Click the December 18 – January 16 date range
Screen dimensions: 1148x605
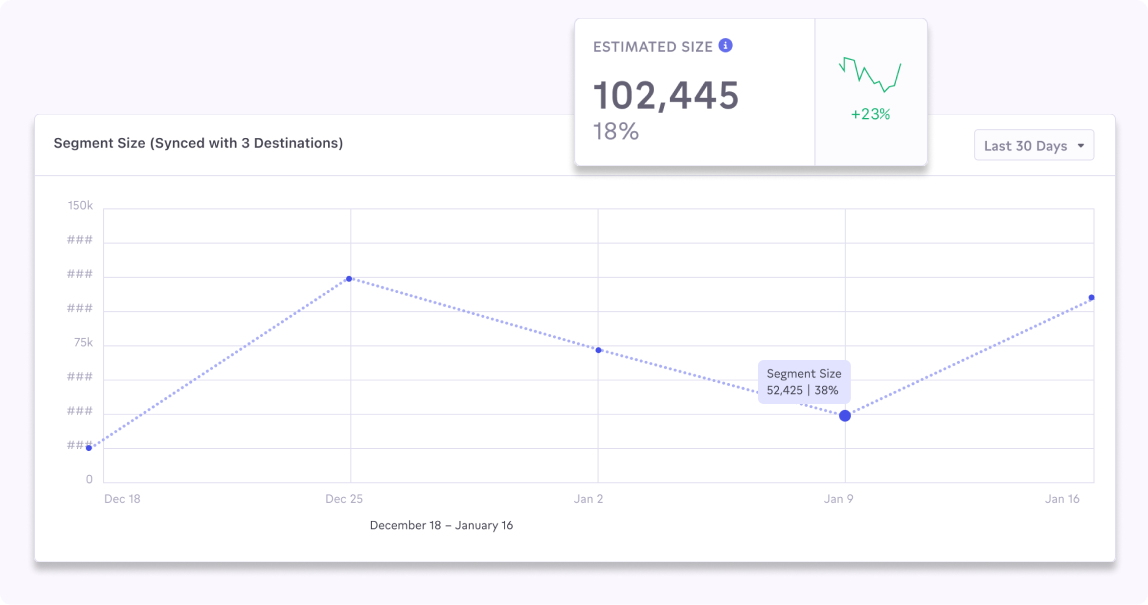tap(441, 525)
